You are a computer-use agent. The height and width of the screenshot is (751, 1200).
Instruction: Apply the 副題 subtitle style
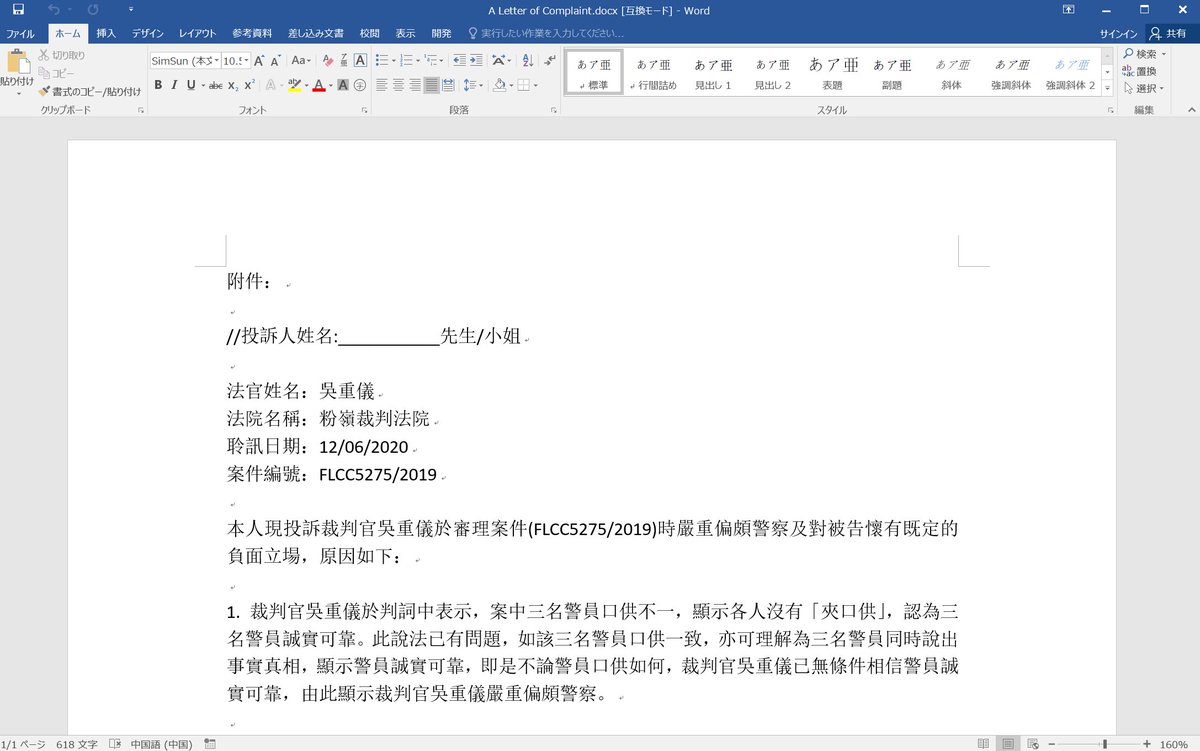tap(892, 73)
